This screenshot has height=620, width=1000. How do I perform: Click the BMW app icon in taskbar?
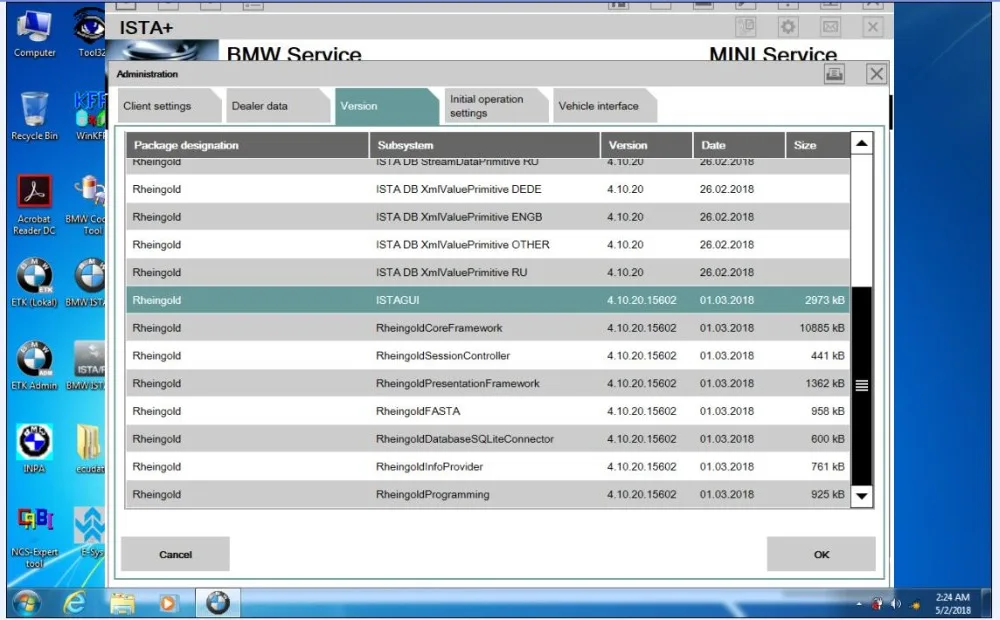[217, 603]
